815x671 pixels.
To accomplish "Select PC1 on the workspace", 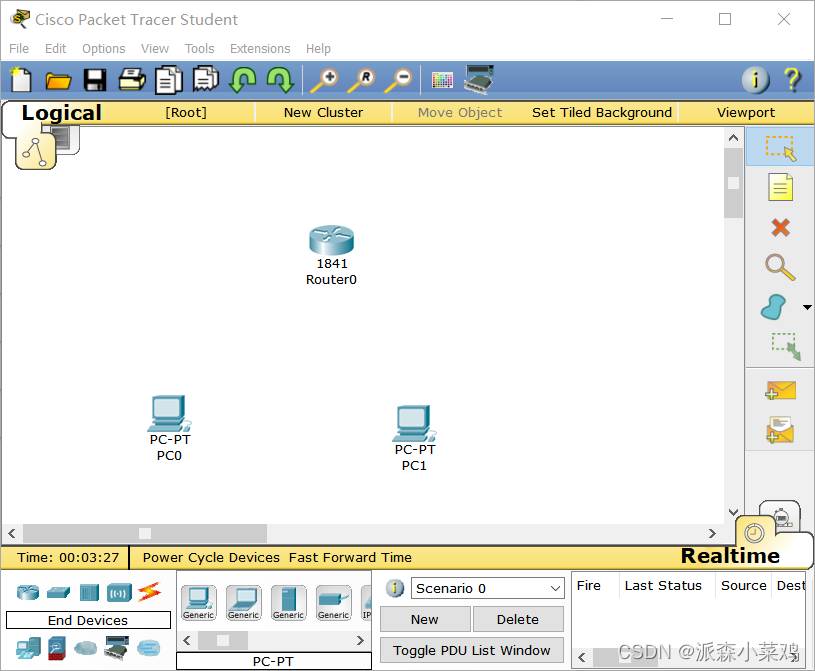I will click(414, 424).
